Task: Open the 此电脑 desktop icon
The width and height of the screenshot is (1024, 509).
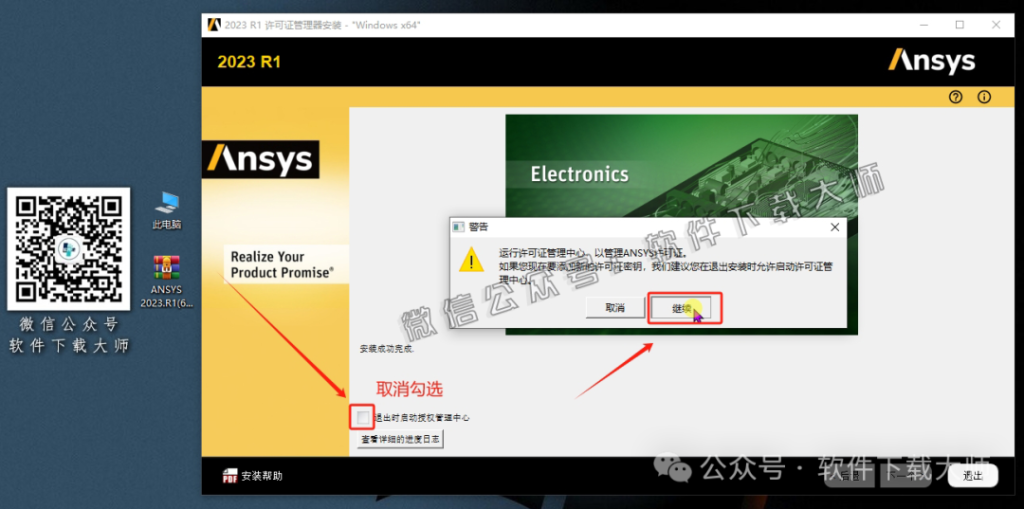Action: tap(167, 210)
